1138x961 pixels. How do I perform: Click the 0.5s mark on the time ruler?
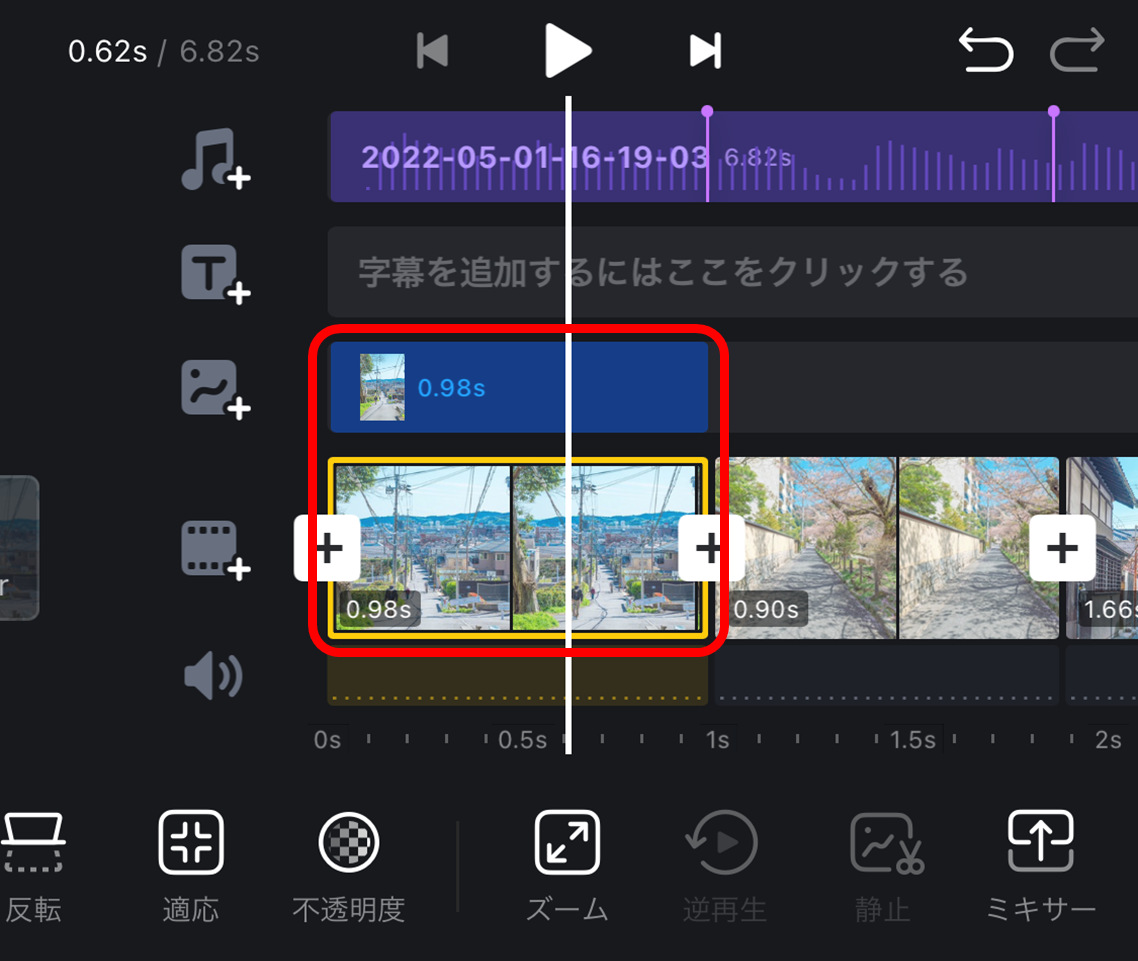point(522,740)
